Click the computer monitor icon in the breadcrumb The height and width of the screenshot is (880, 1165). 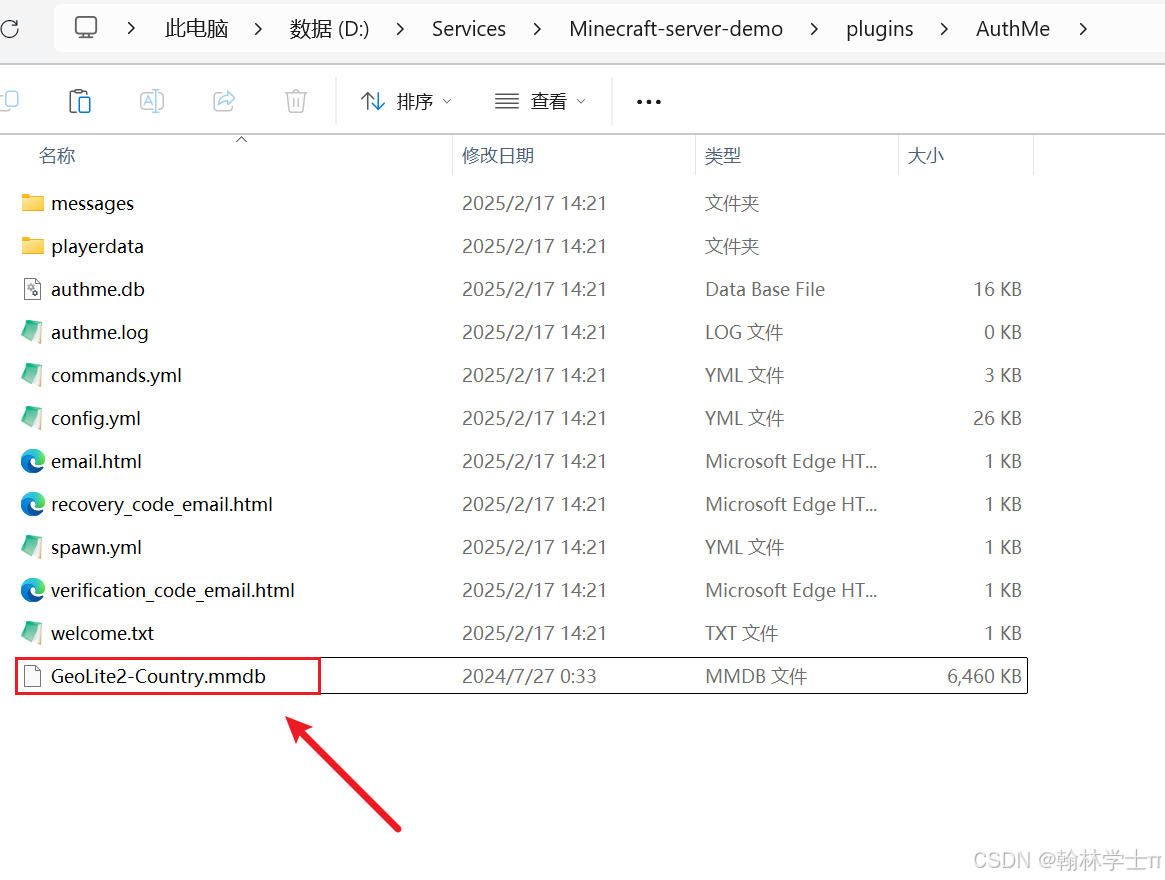pos(85,28)
